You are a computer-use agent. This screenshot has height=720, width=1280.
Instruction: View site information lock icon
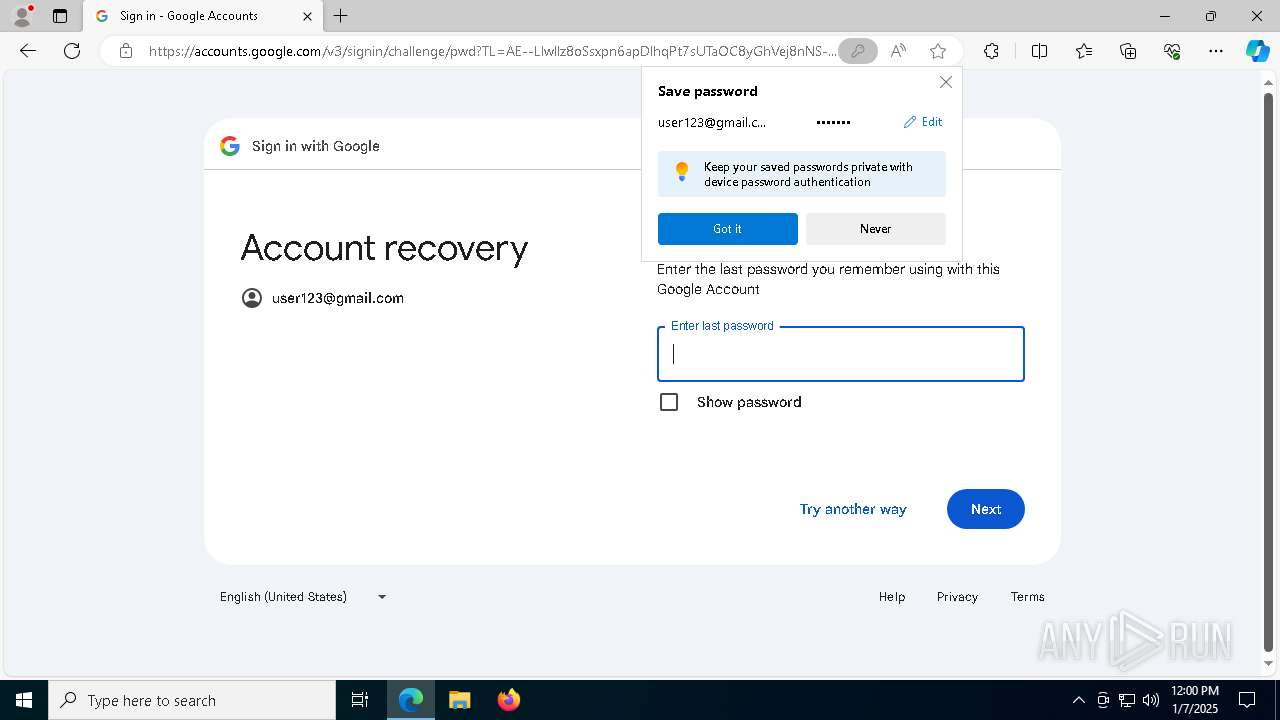tap(126, 51)
